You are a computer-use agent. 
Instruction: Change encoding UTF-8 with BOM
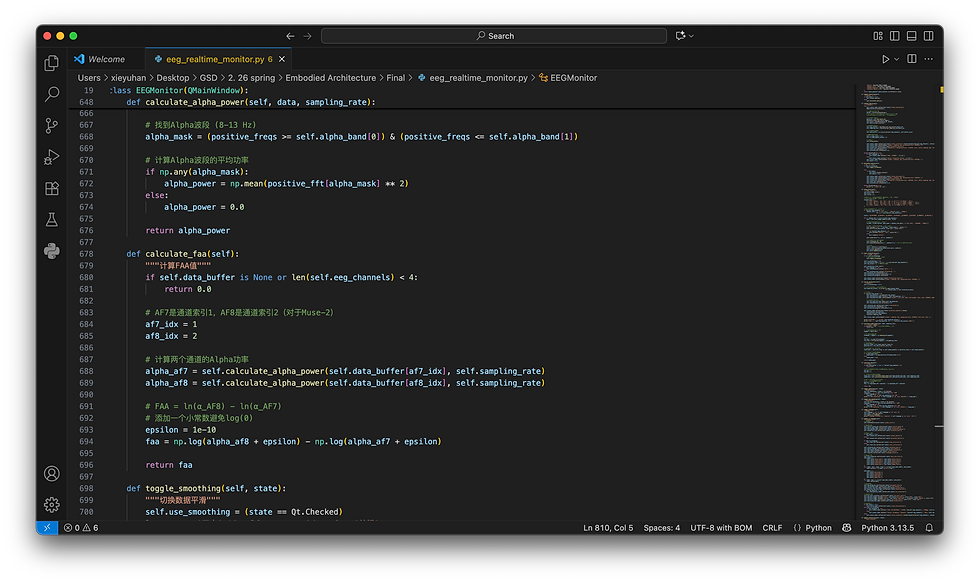tap(721, 527)
